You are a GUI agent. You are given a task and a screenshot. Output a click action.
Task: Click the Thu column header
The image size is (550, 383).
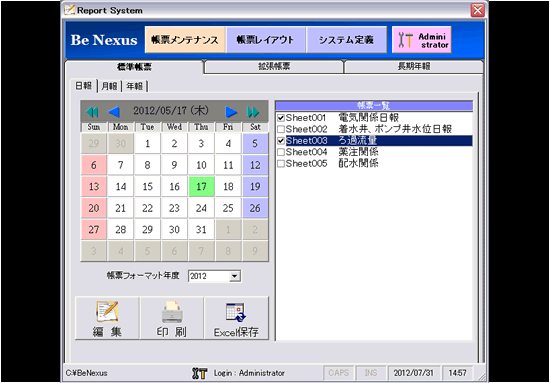tap(201, 127)
